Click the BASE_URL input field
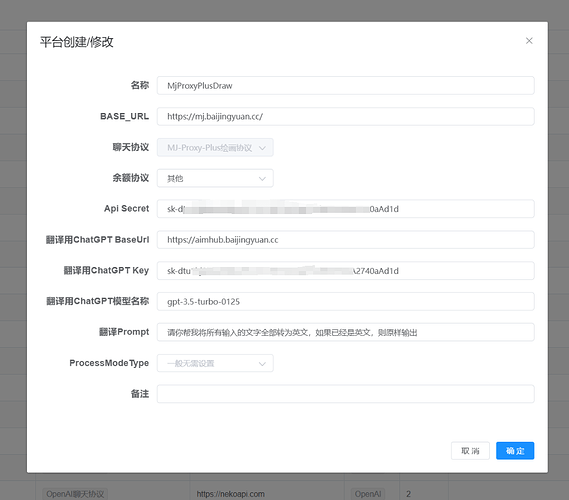 tap(345, 116)
